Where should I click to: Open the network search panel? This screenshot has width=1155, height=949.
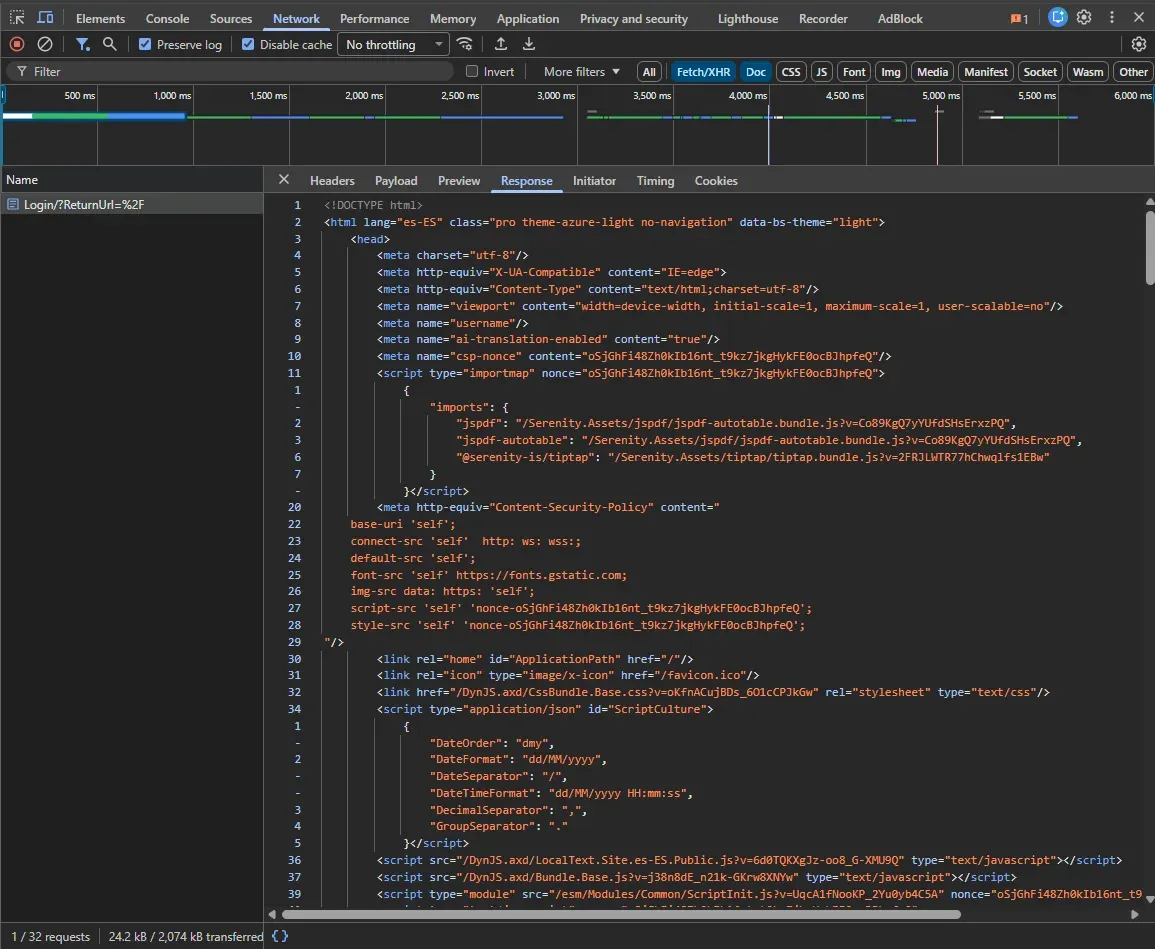coord(110,44)
